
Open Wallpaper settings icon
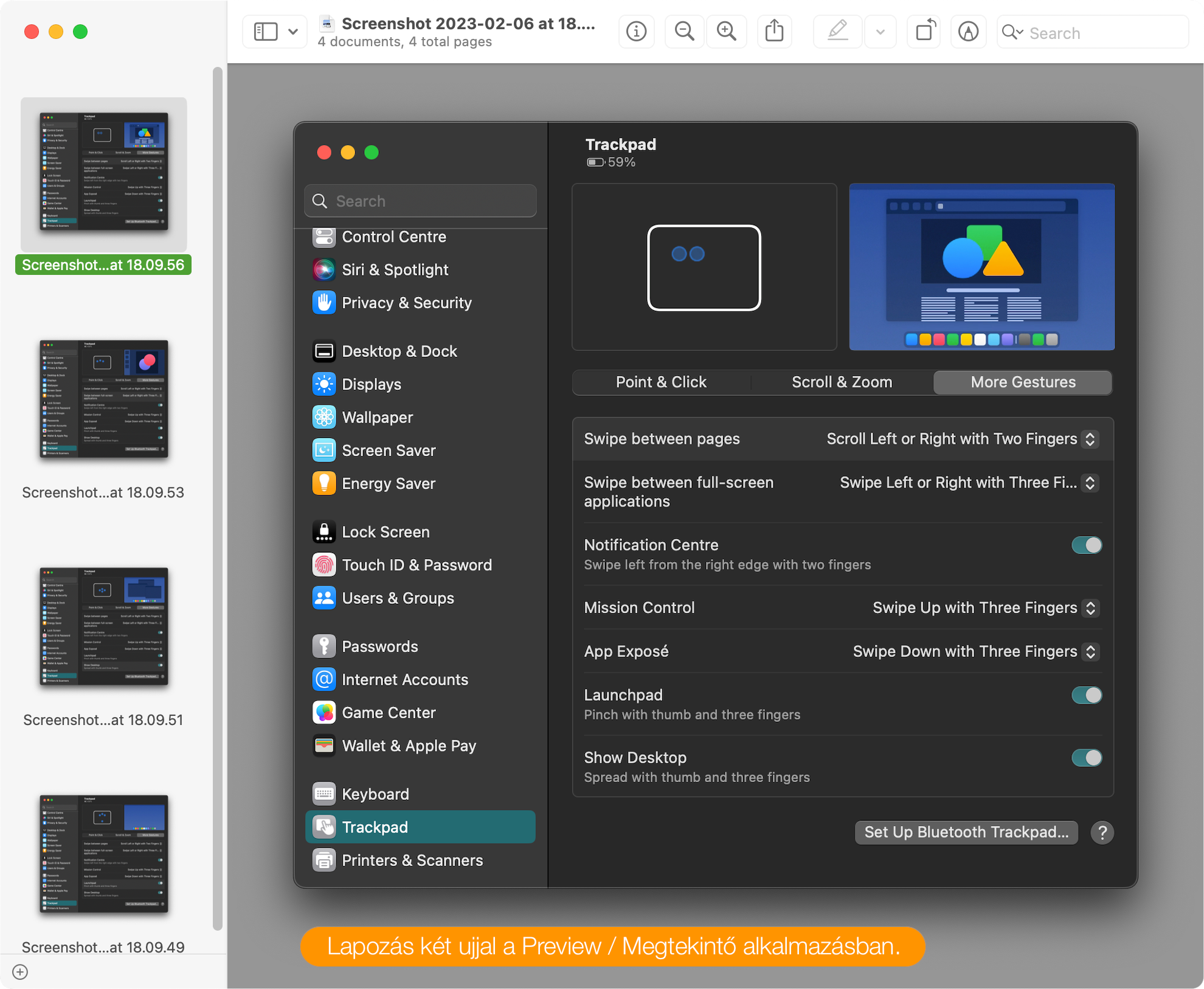324,417
